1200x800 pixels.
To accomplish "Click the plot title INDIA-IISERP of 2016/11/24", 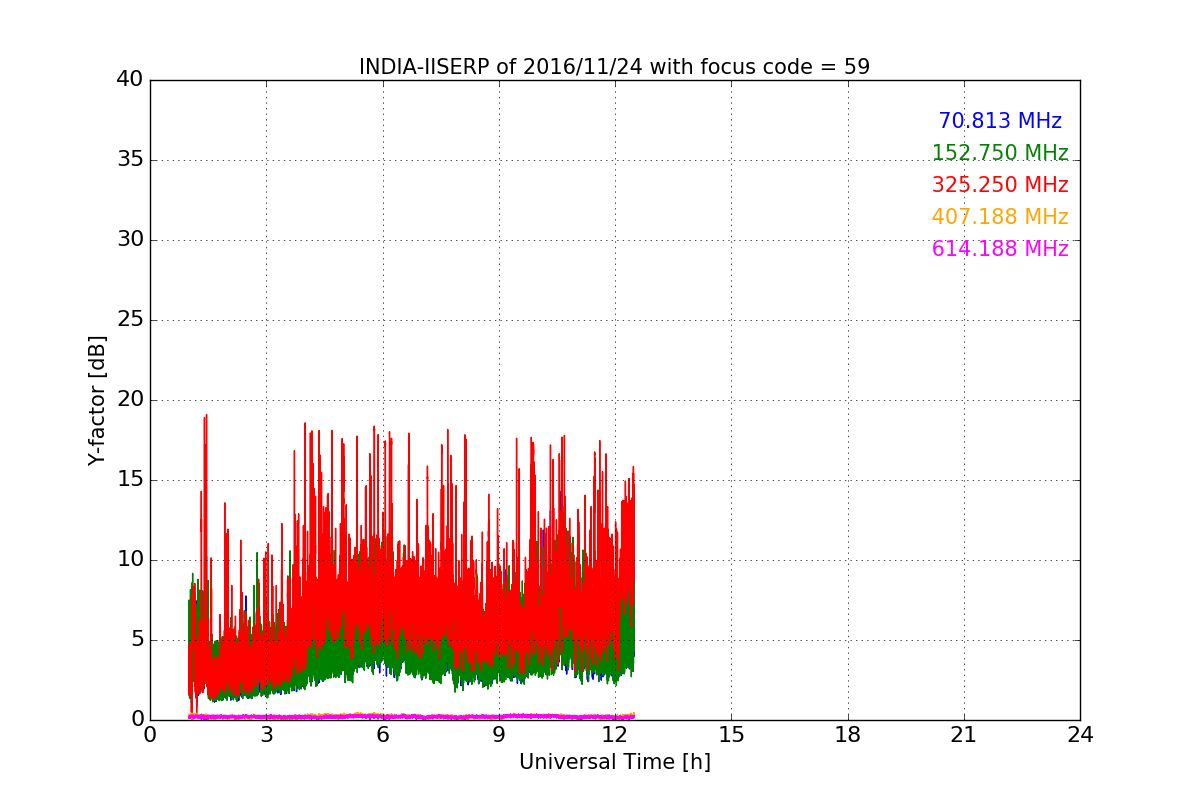I will coord(614,67).
